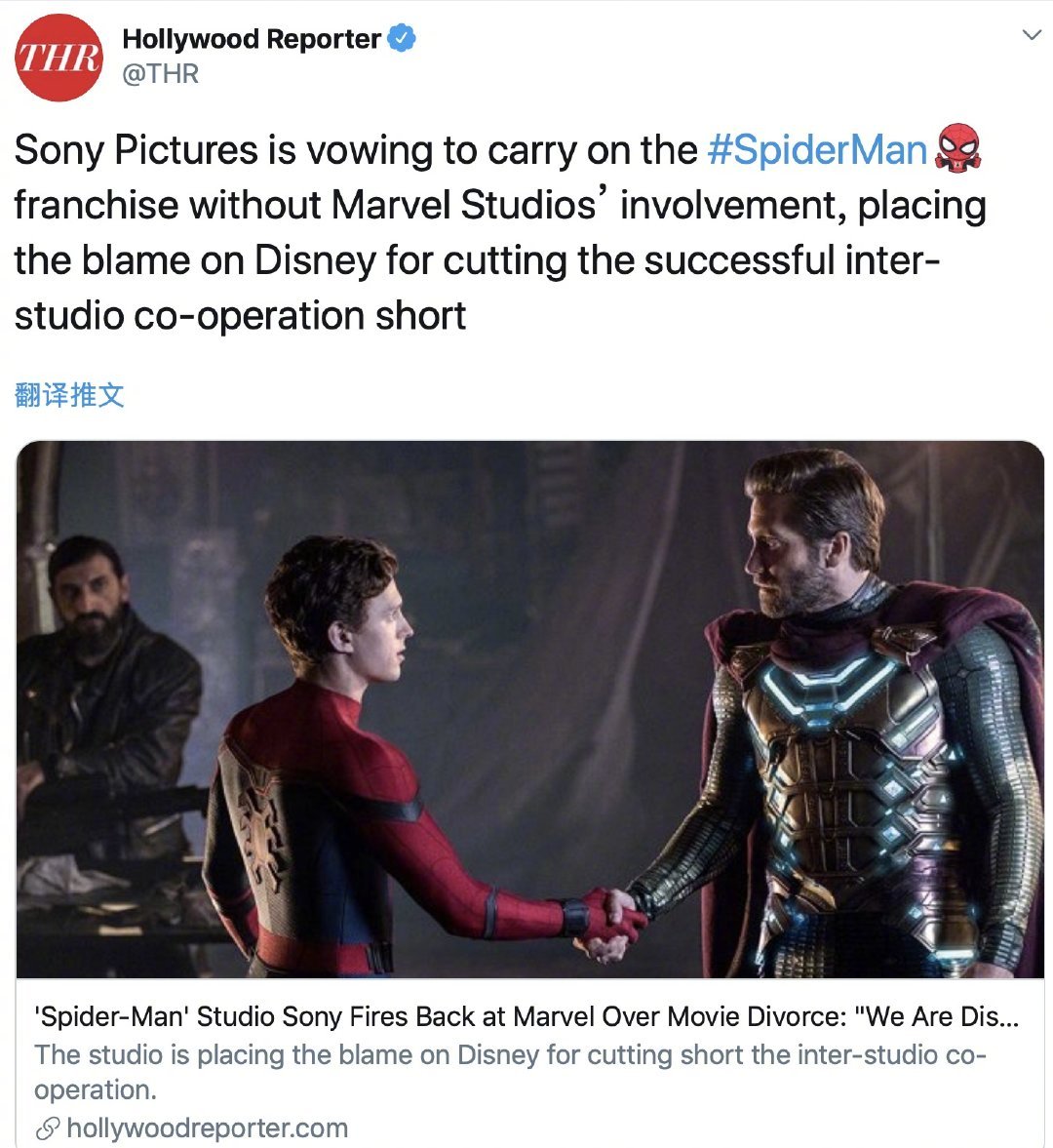Open the article headline about Sony Fires Back
1053x1148 pixels.
pos(526,1016)
